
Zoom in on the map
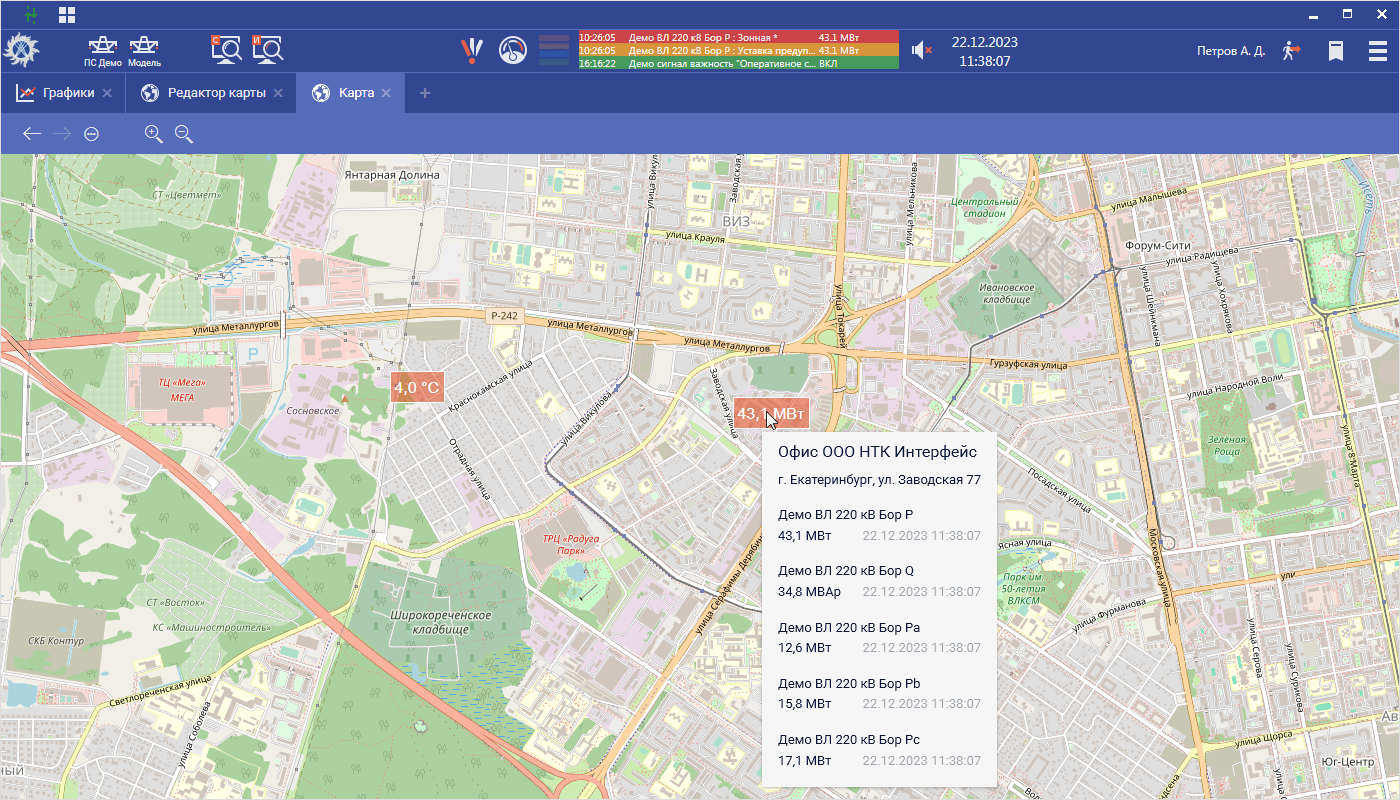click(154, 133)
